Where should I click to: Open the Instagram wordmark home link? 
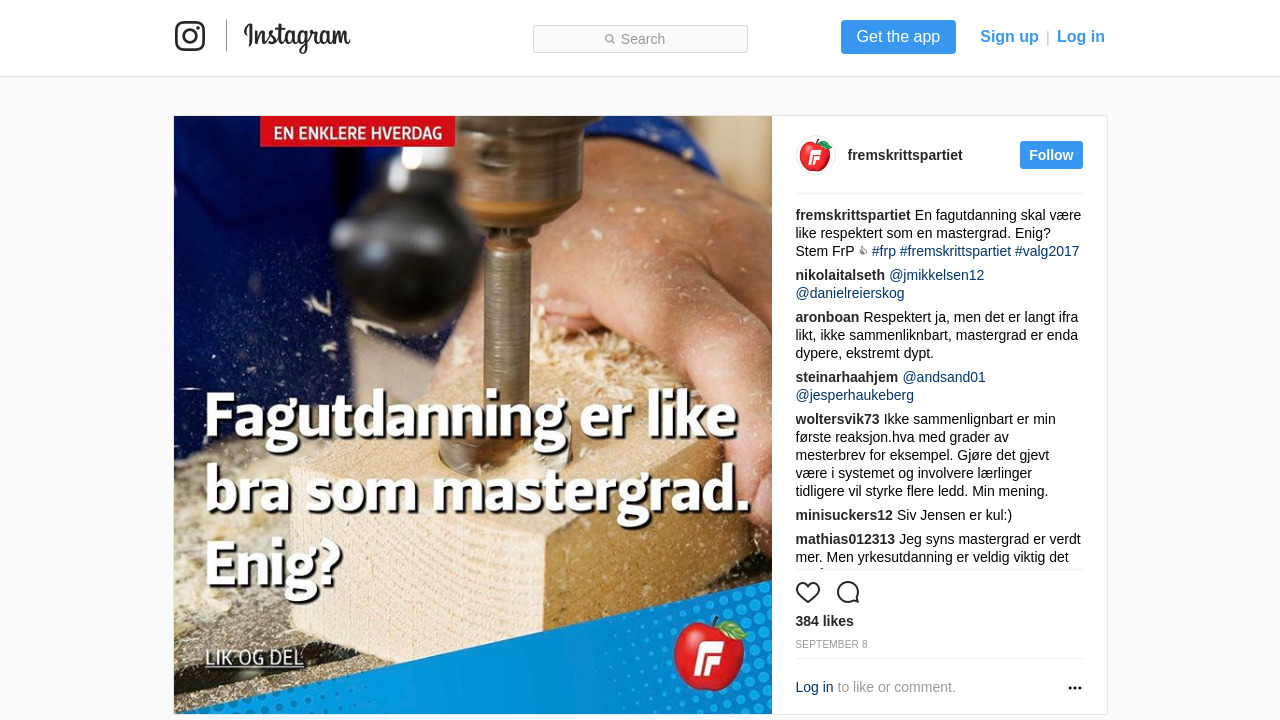point(297,37)
